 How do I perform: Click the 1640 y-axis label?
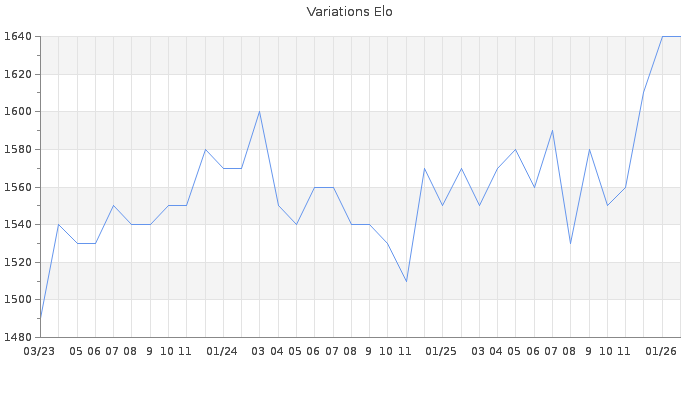(x=18, y=37)
